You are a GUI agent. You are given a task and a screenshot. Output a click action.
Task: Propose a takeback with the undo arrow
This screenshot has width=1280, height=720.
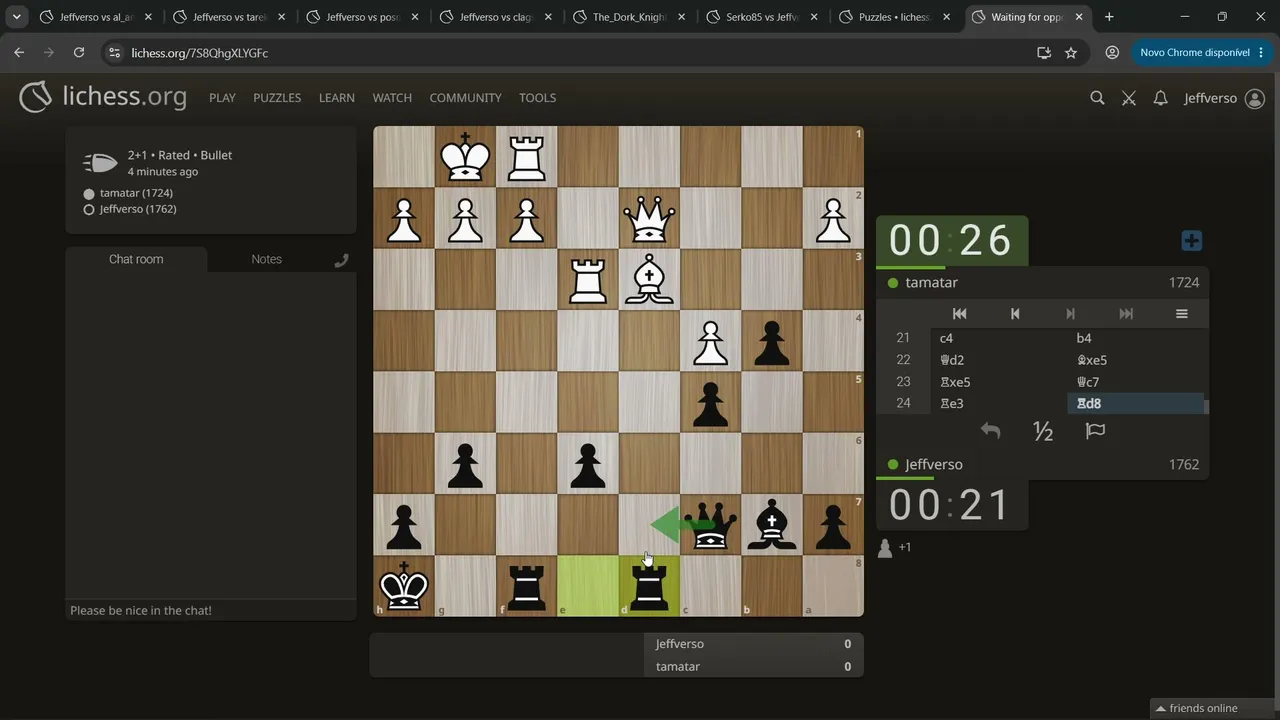990,431
